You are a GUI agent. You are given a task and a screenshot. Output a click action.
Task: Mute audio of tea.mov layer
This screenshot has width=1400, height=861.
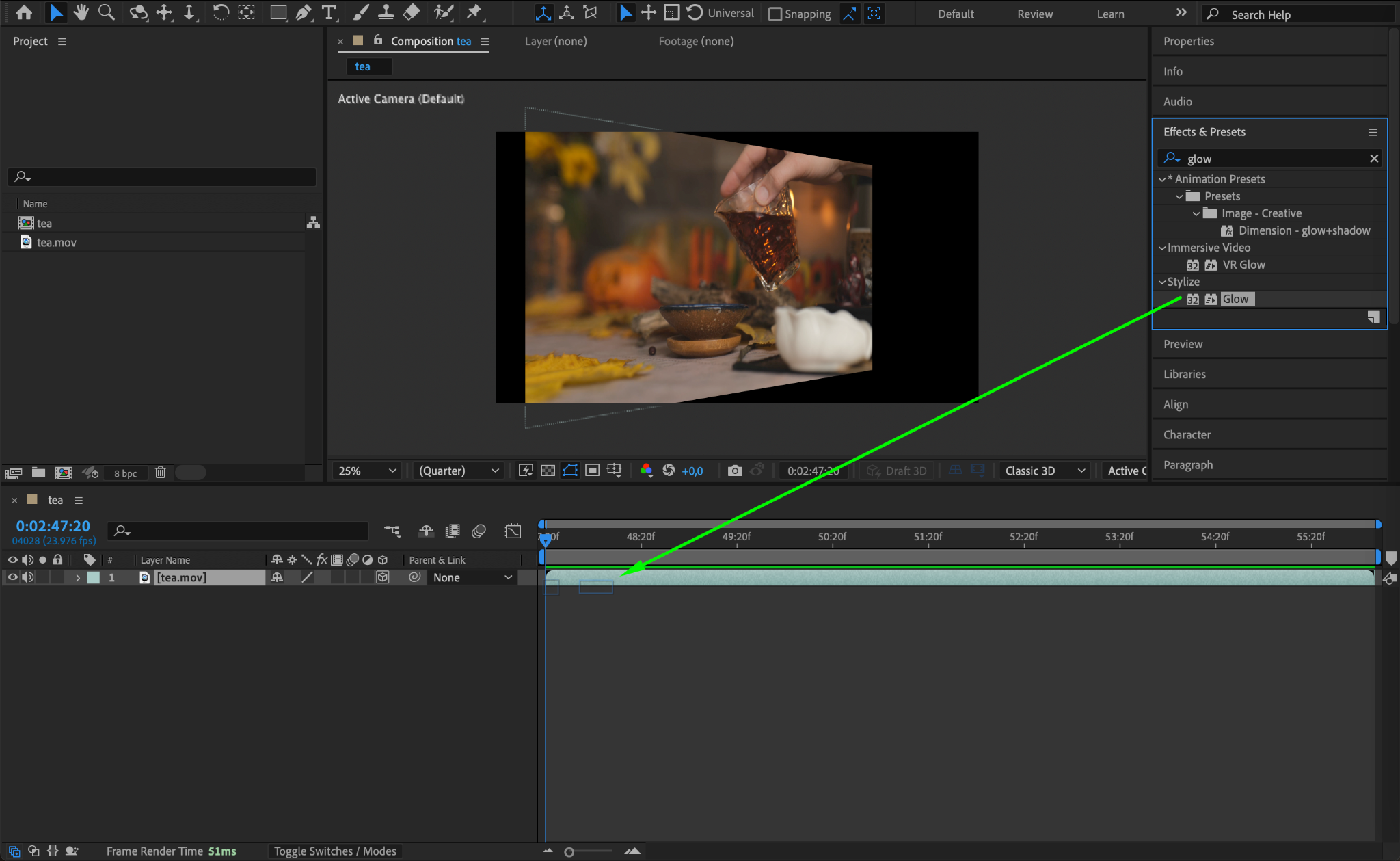27,577
